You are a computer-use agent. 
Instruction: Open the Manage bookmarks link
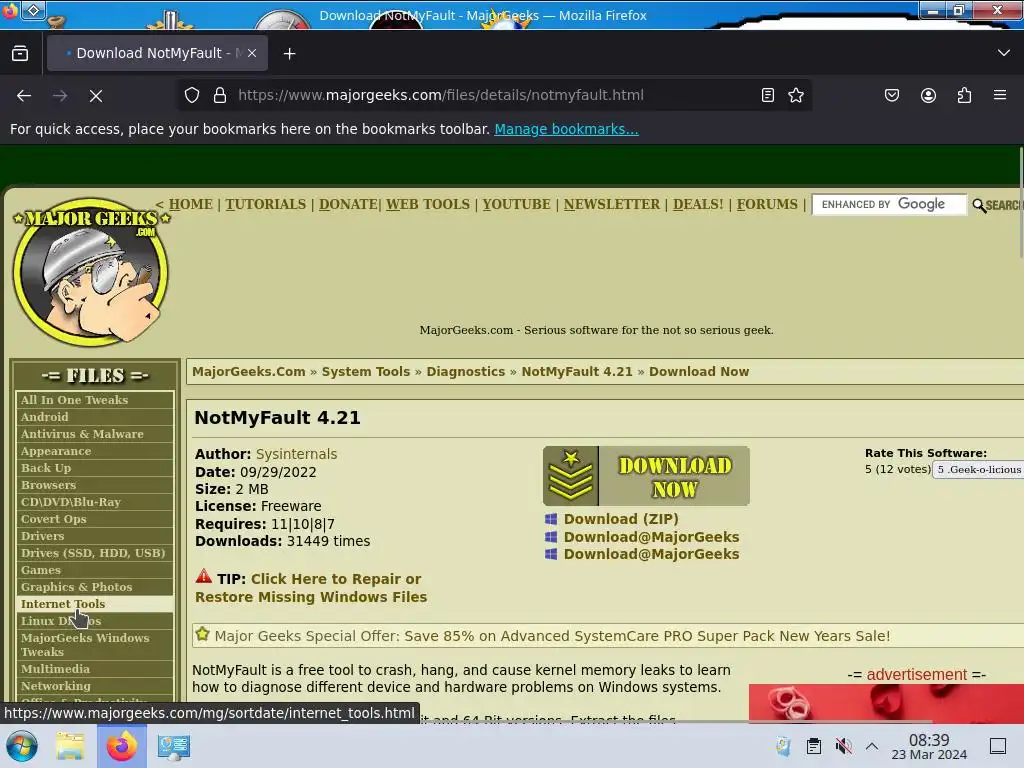click(x=566, y=129)
